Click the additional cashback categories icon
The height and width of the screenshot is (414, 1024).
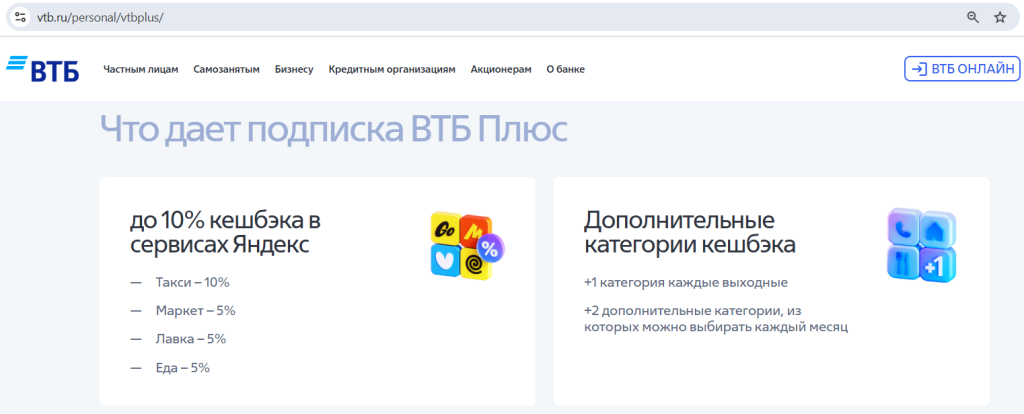921,245
